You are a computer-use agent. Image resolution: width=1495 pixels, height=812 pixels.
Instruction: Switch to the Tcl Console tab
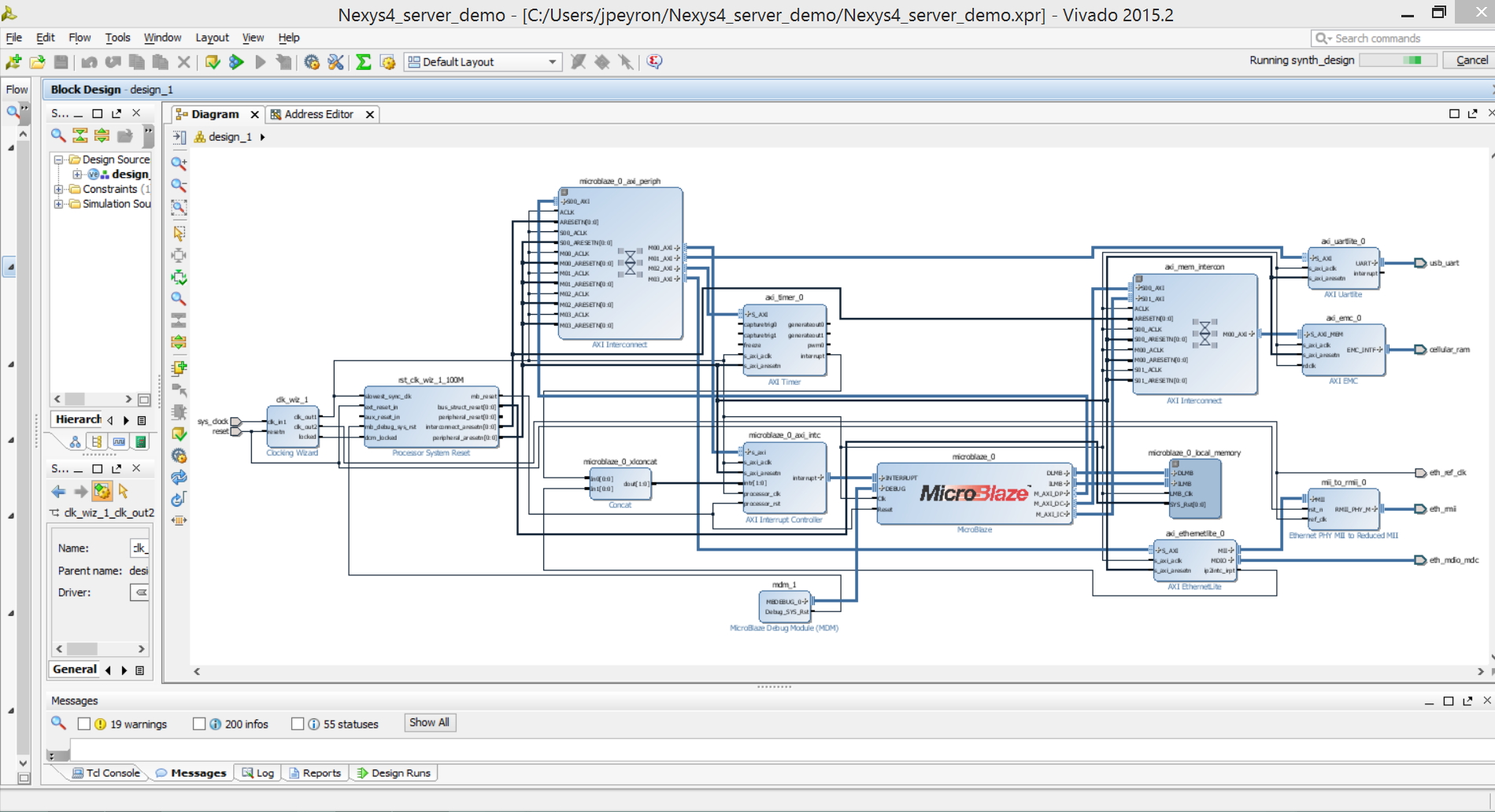click(106, 773)
